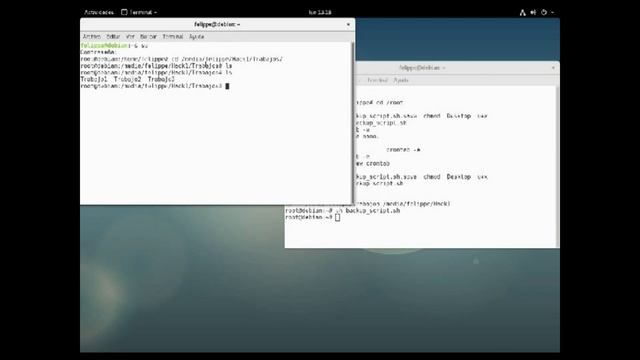Close the front terminal window

coord(348,24)
